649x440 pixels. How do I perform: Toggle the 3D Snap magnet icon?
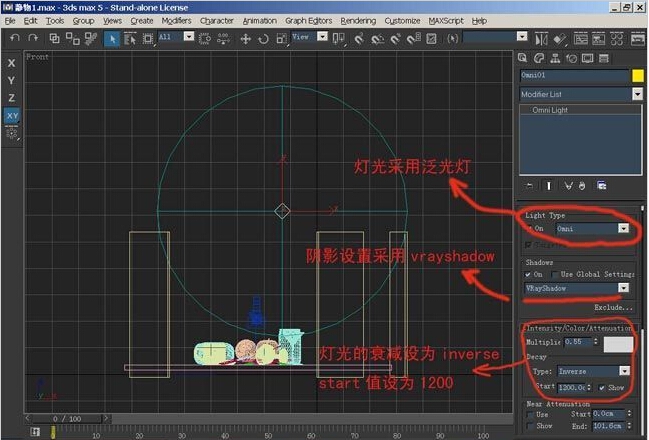359,39
